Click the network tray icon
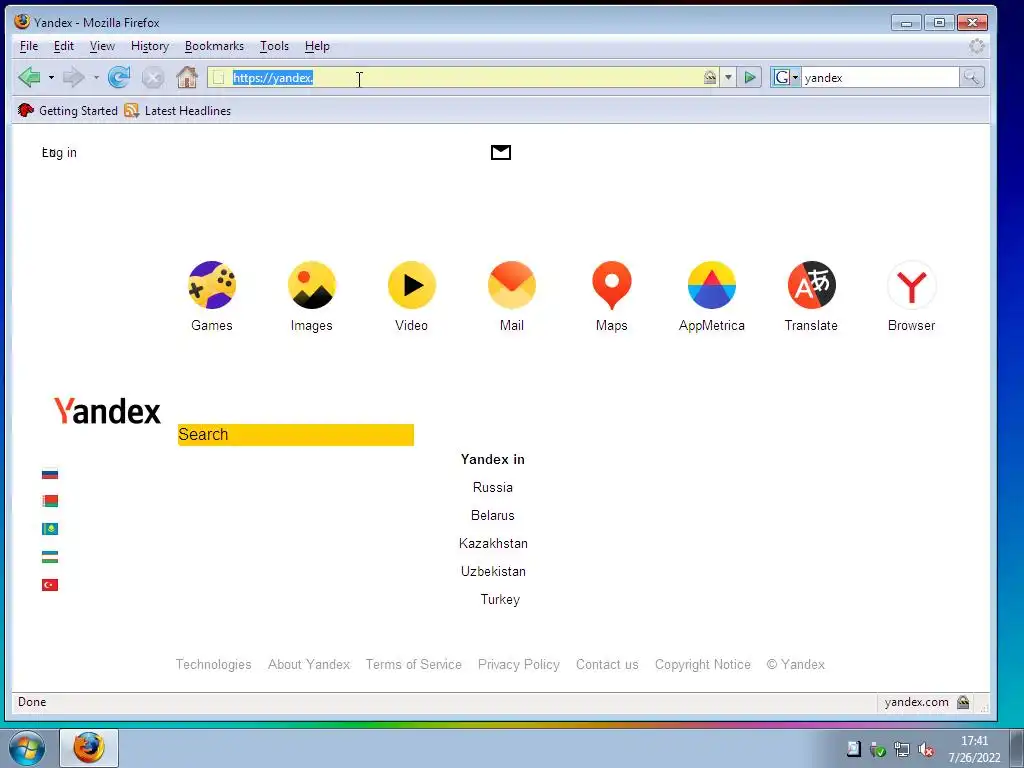Screen dimensions: 1024x768 [x=902, y=750]
